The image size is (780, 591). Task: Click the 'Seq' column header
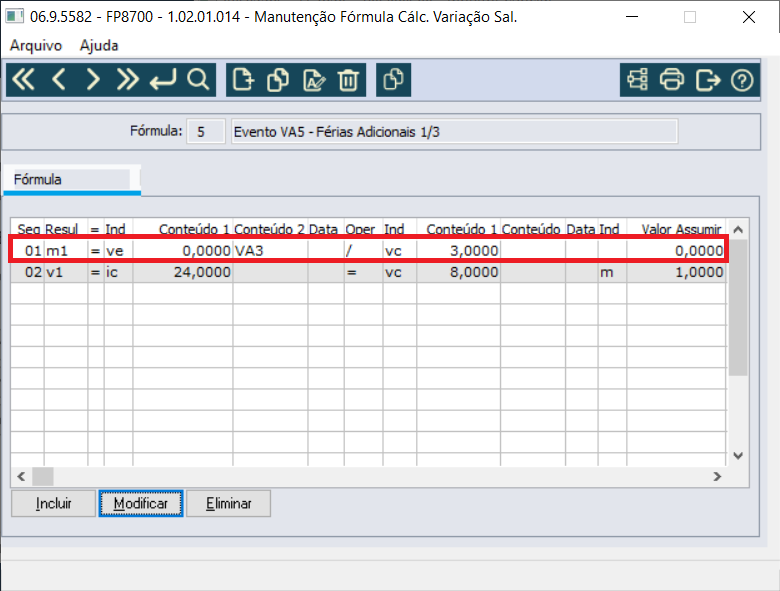28,229
